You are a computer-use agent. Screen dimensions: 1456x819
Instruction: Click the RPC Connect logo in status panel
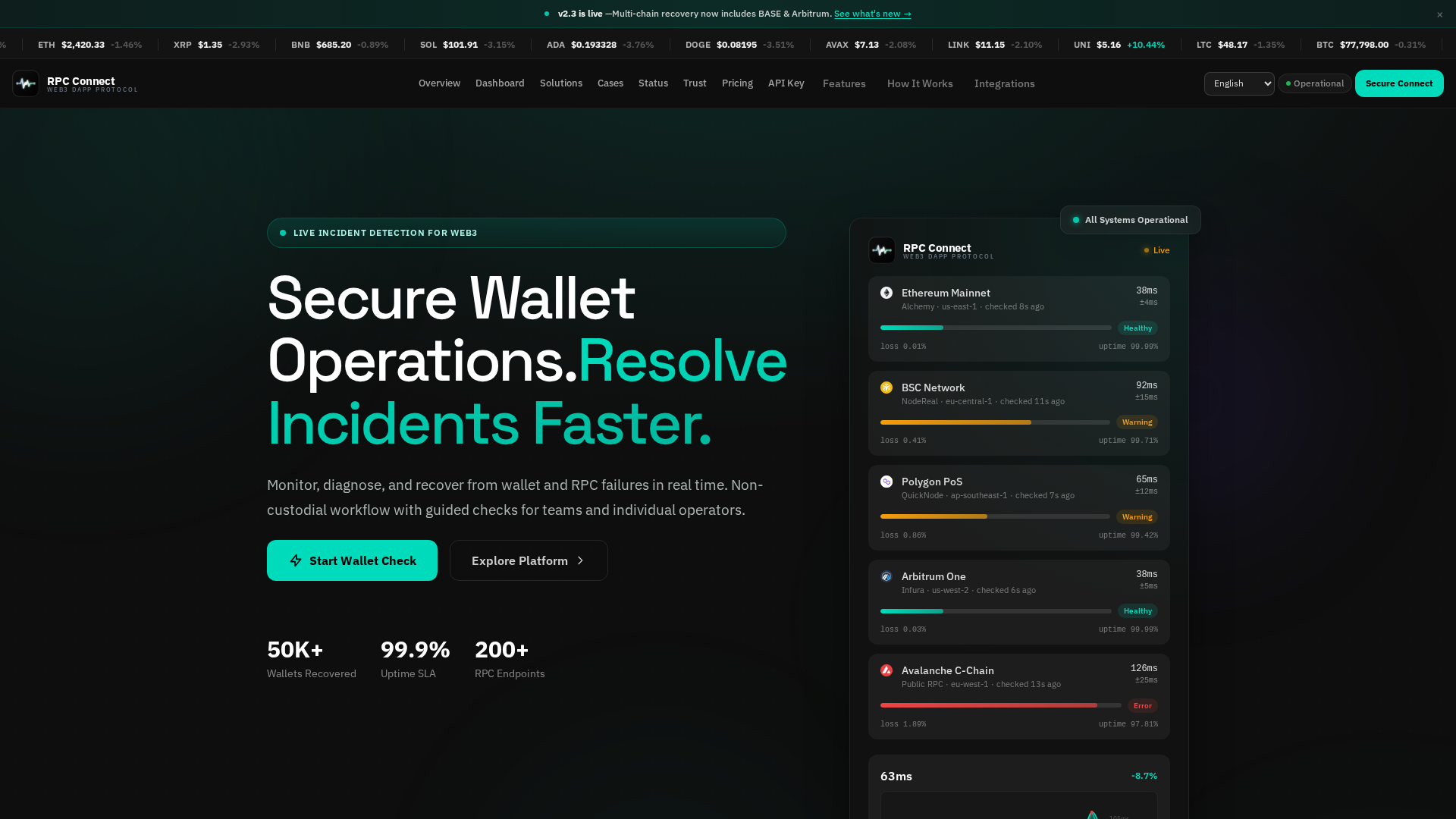(882, 250)
